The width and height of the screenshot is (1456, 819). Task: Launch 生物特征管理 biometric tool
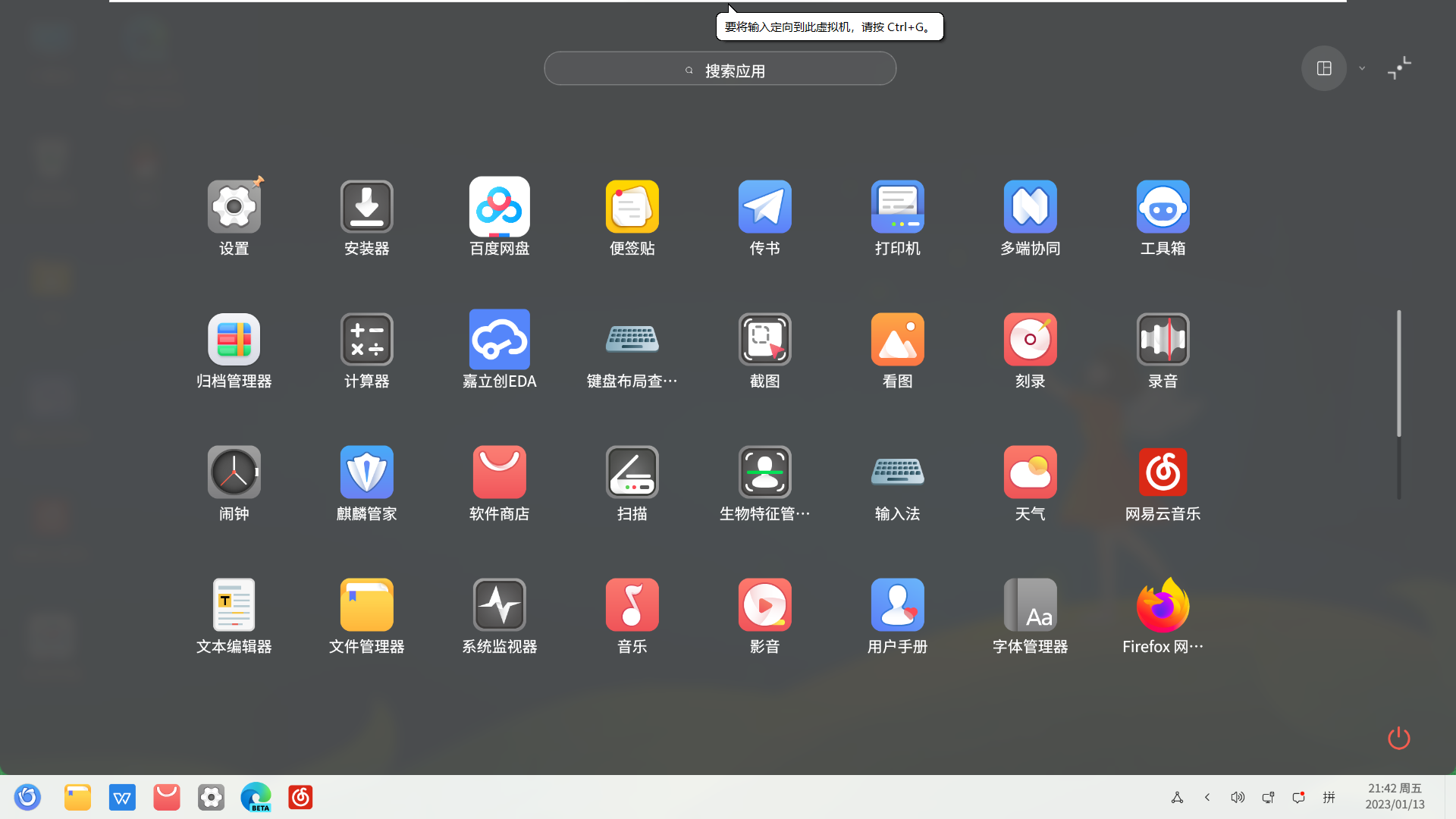764,472
